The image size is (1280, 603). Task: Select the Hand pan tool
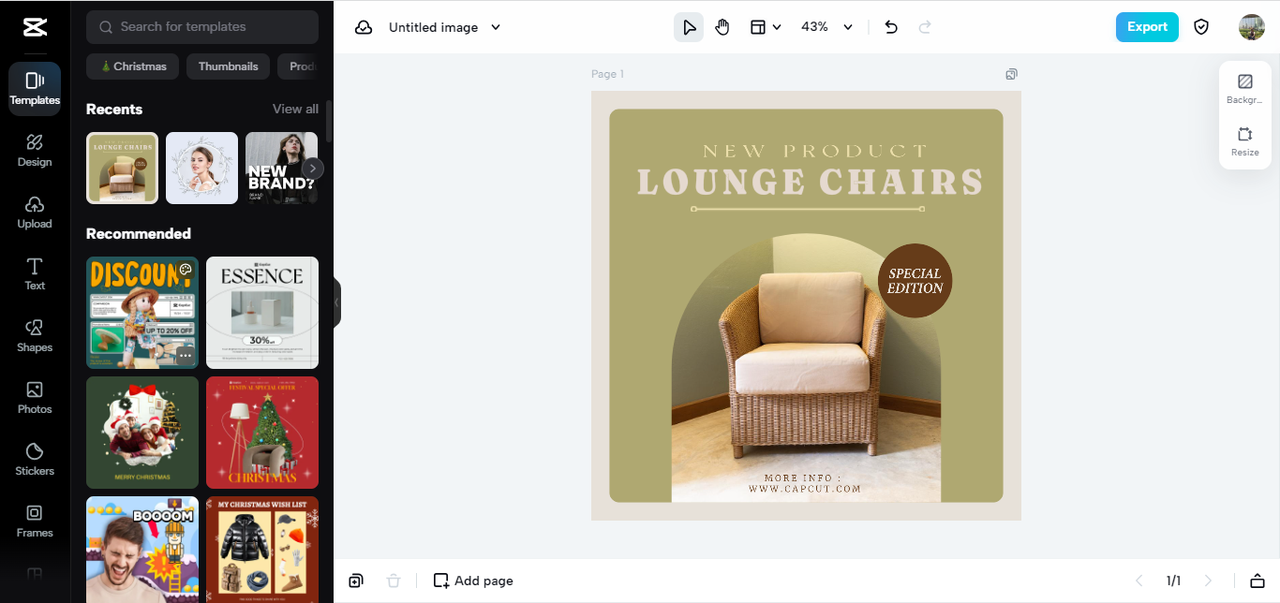pos(723,27)
